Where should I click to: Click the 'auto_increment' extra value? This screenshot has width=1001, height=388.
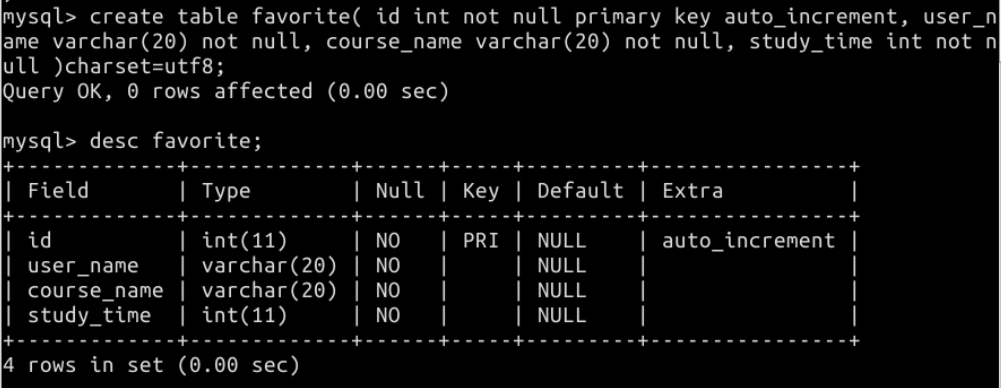coord(748,241)
